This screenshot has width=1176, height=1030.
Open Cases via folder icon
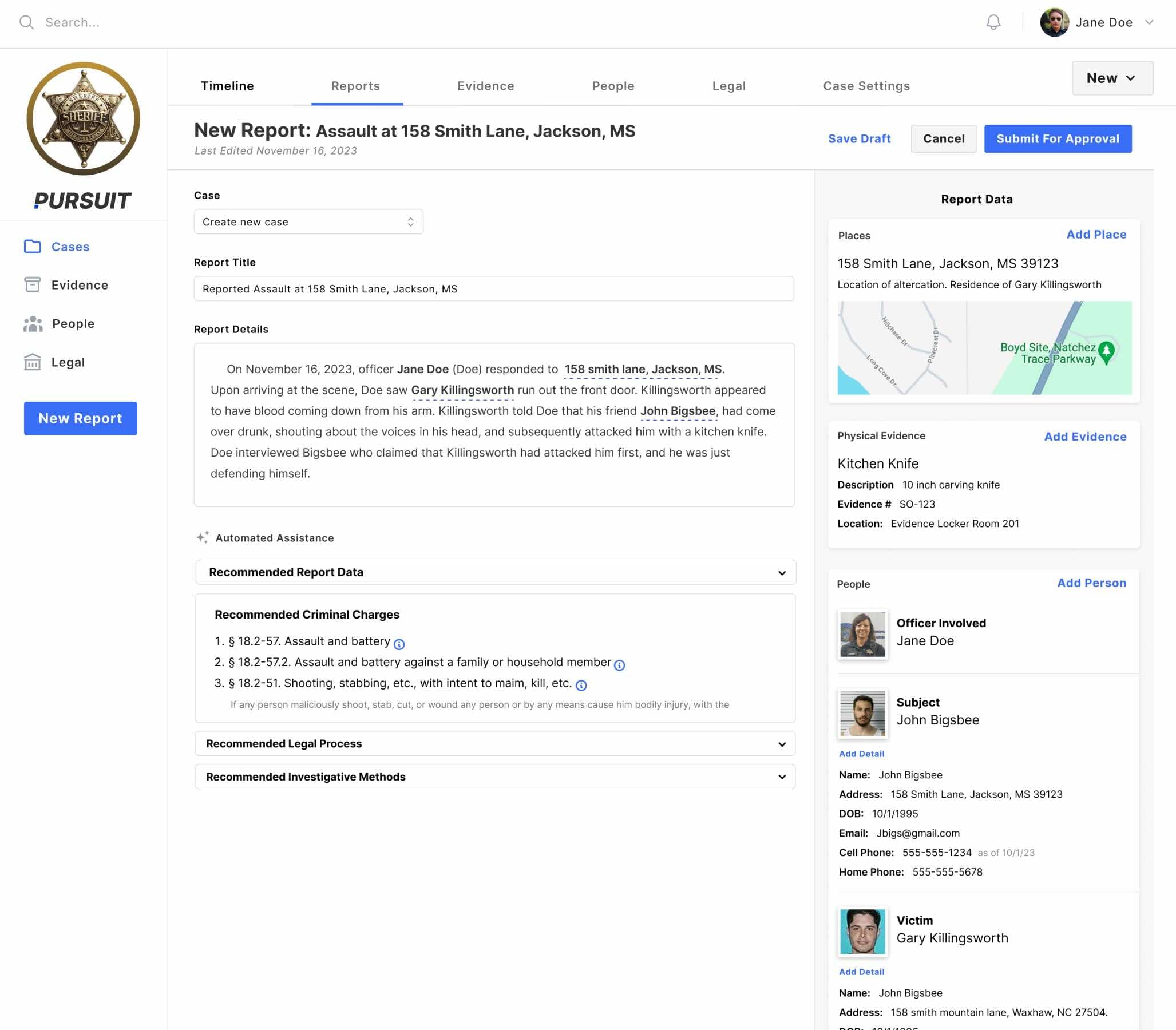[33, 247]
